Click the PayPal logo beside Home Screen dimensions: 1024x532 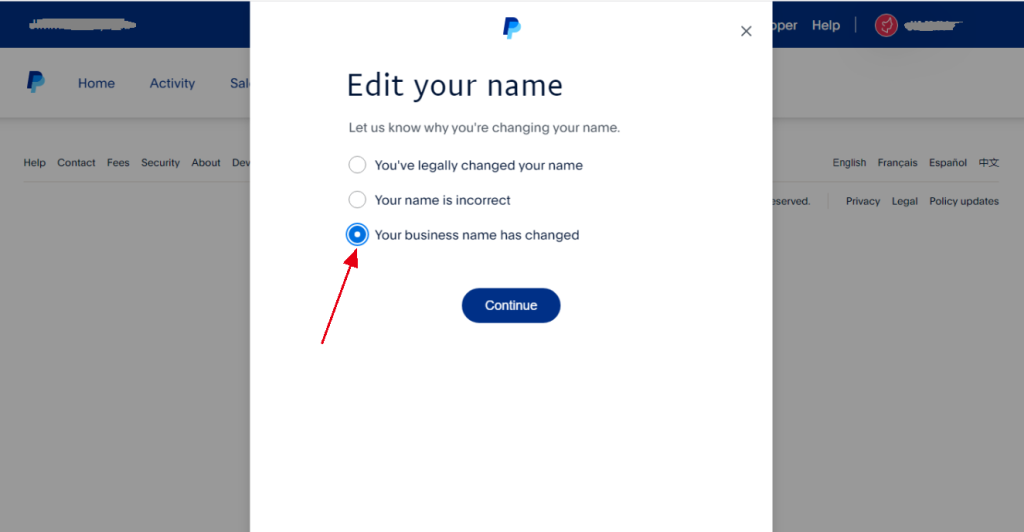[x=36, y=83]
